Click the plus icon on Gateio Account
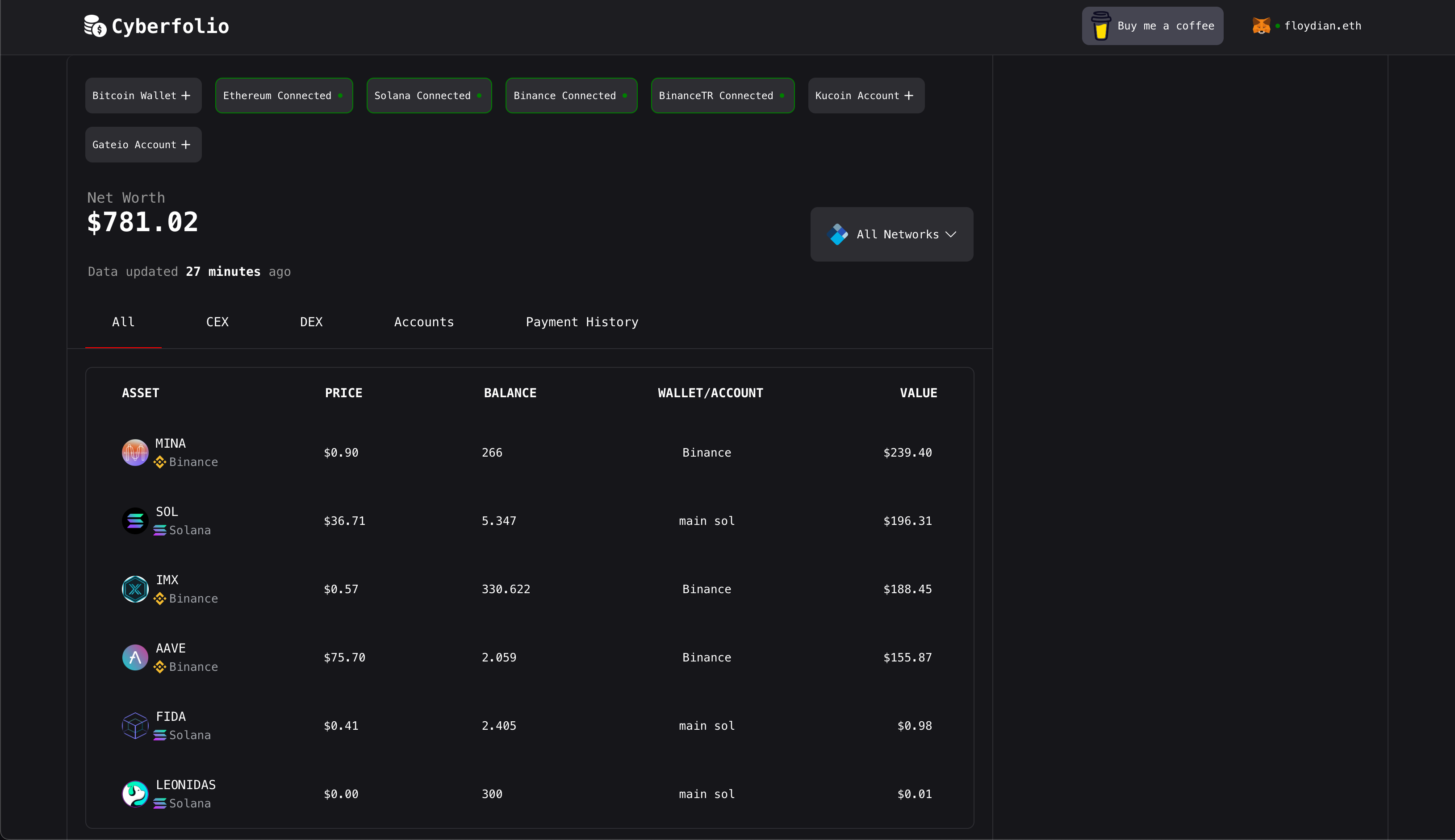 pos(186,145)
